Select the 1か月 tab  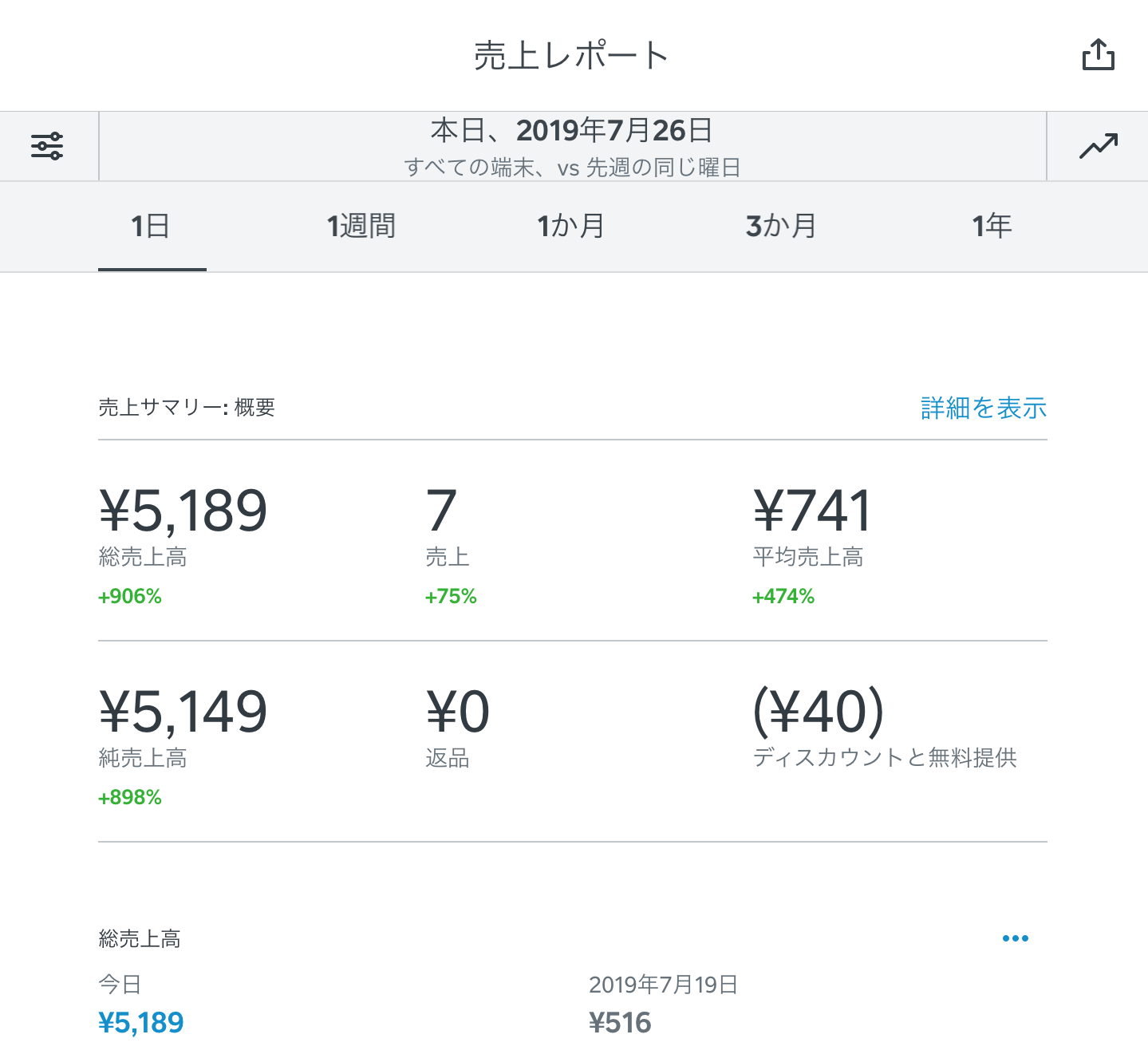tap(571, 226)
